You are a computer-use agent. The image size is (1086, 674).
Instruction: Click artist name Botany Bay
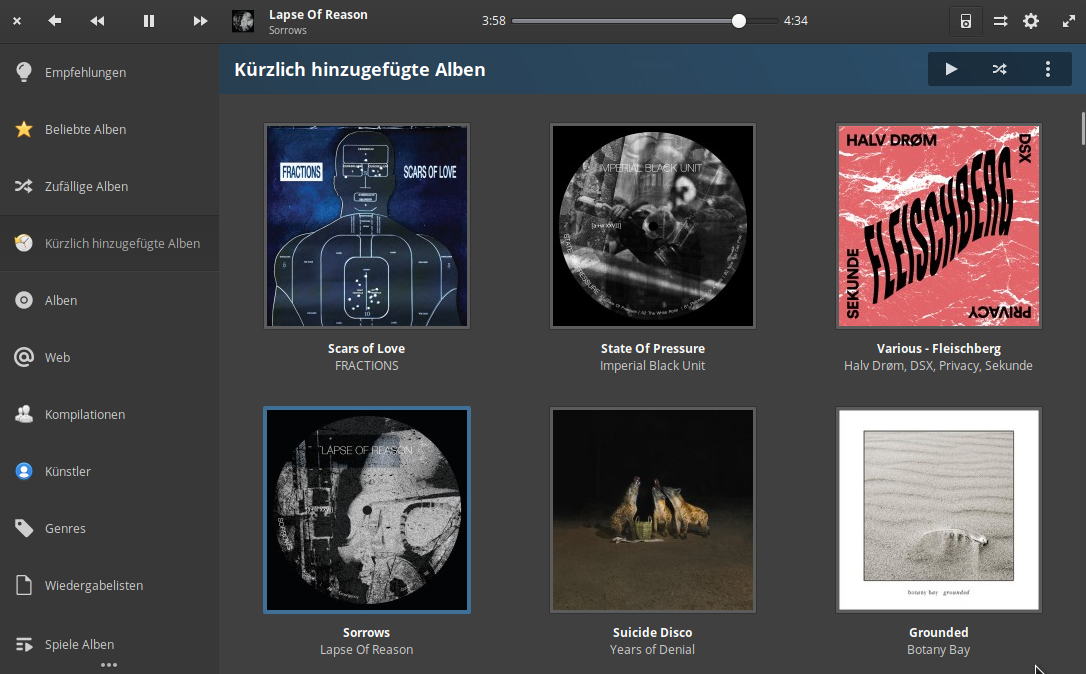click(x=938, y=650)
